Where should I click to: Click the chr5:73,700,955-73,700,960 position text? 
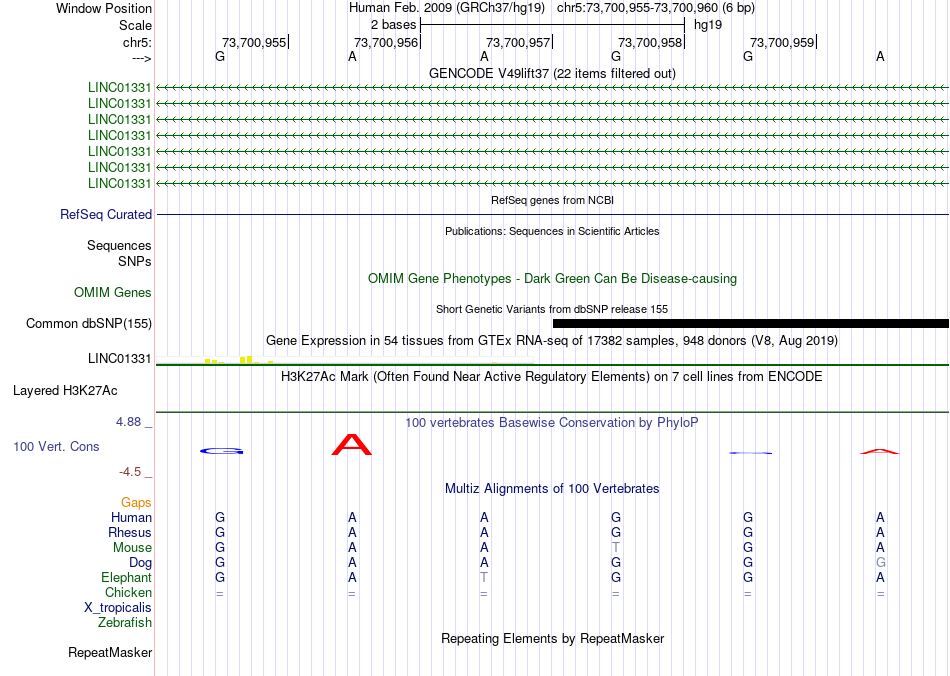point(637,8)
